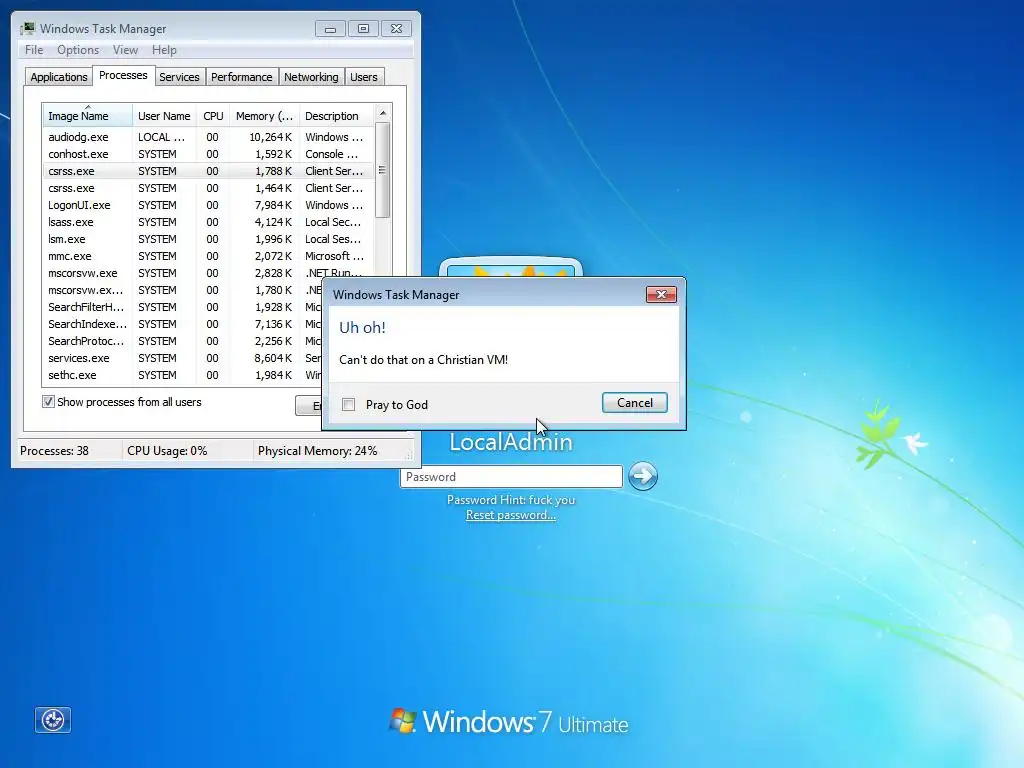The height and width of the screenshot is (768, 1024).
Task: Sort by CPU column header
Action: pyautogui.click(x=213, y=116)
